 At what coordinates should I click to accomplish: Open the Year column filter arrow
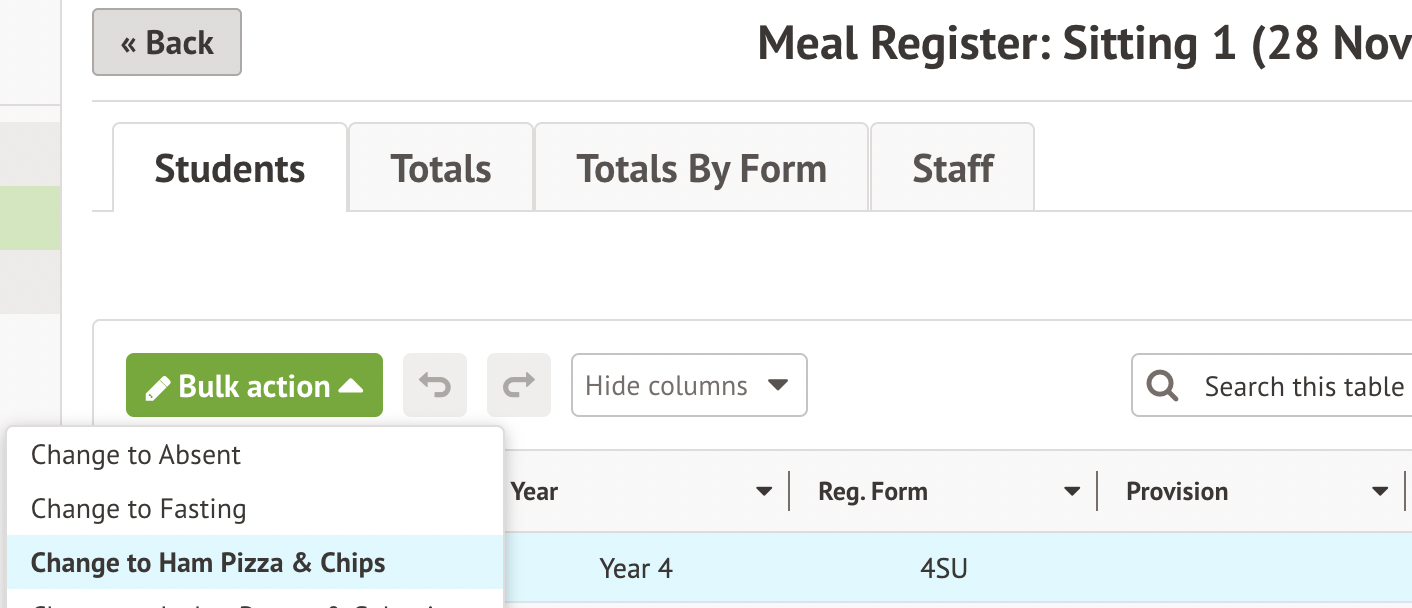[x=764, y=491]
